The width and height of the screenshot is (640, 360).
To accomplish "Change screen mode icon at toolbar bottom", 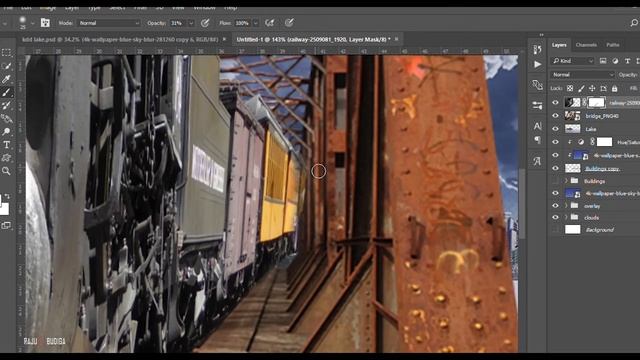I will coord(7,225).
